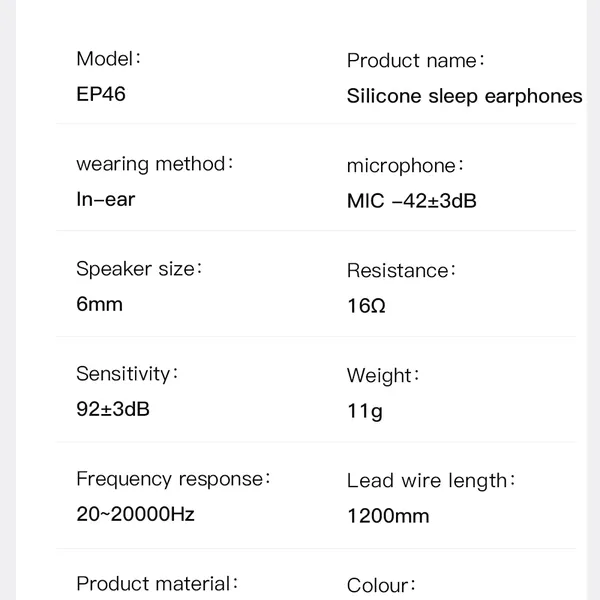Click the Speaker size label
Viewport: 600px width, 600px height.
coord(139,268)
